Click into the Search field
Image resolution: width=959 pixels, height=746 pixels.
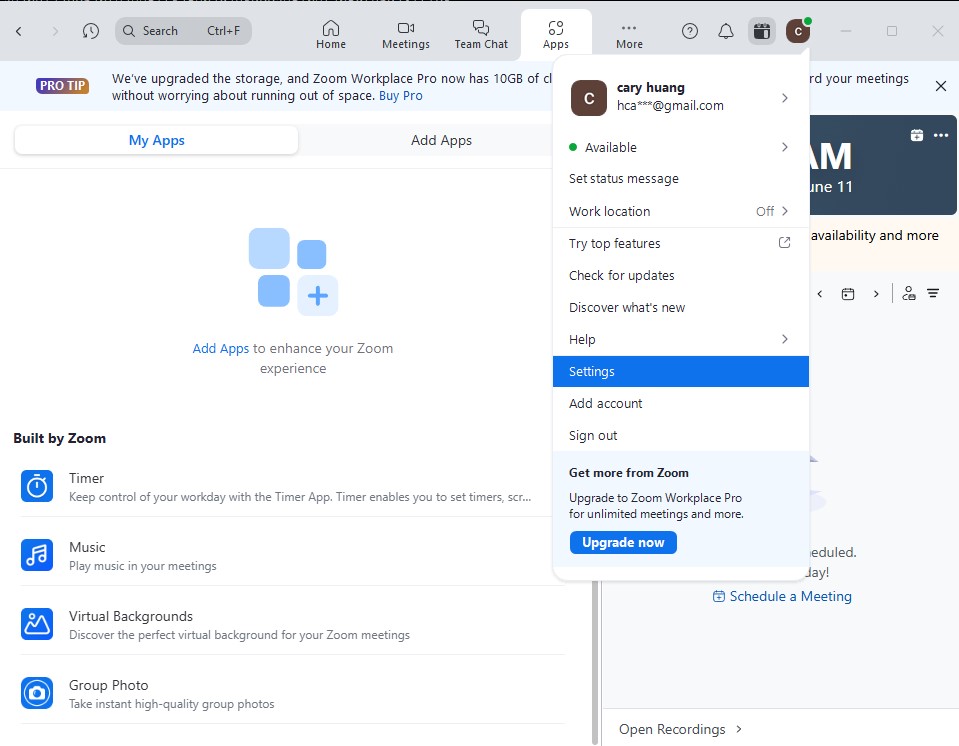click(x=183, y=31)
